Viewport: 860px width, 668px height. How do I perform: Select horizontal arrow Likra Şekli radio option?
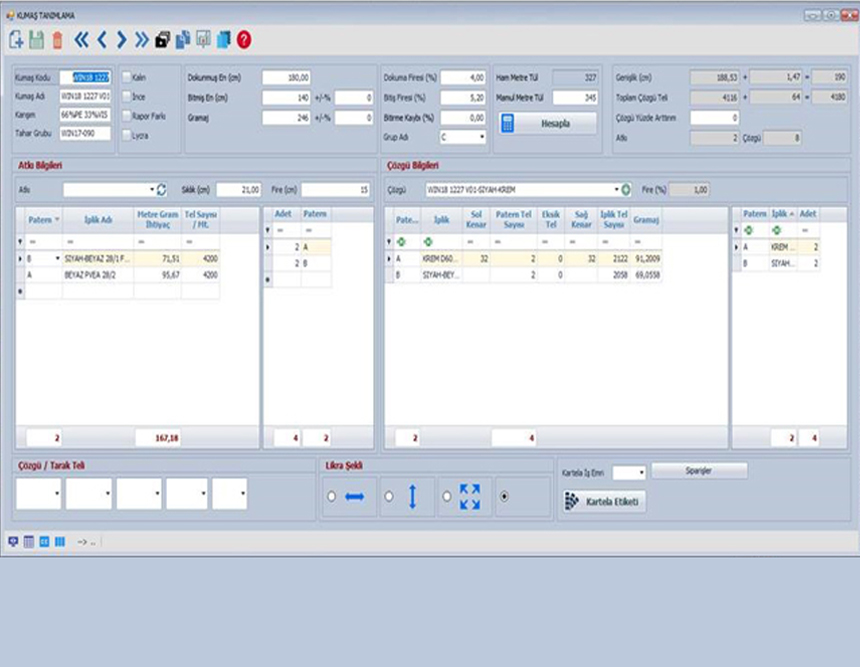click(x=332, y=497)
